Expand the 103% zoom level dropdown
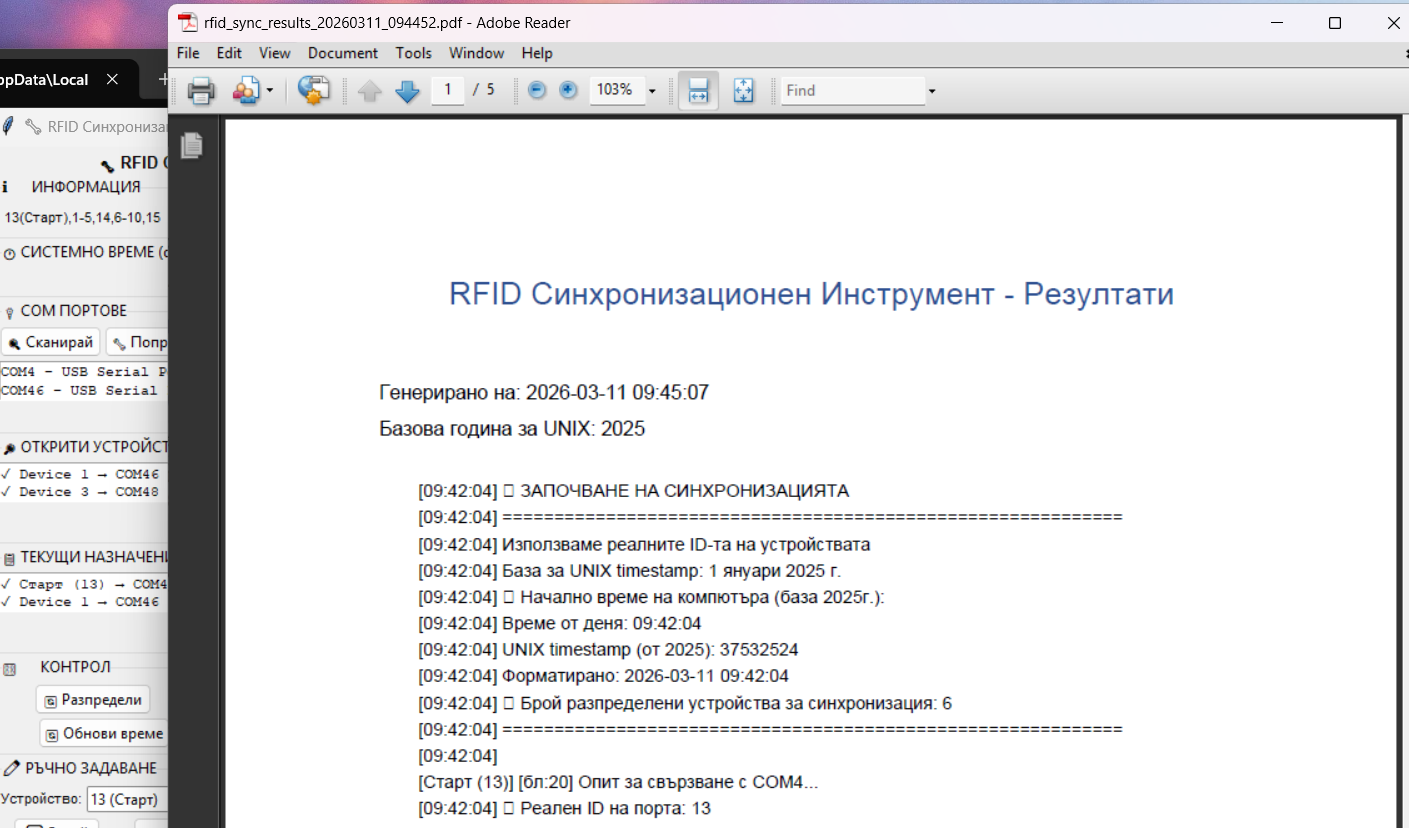This screenshot has height=828, width=1409. point(652,91)
